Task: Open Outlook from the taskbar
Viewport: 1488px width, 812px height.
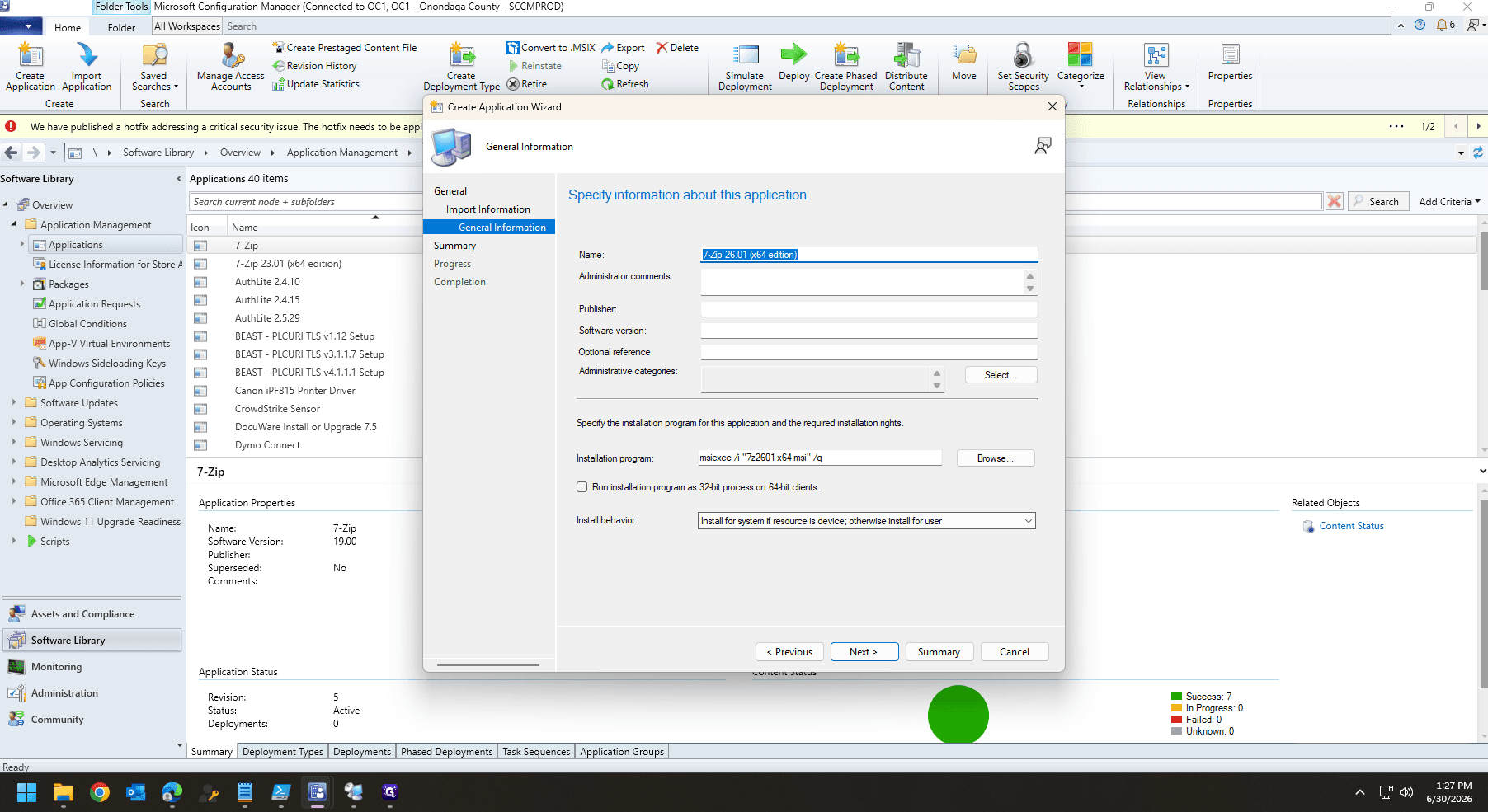Action: click(136, 792)
